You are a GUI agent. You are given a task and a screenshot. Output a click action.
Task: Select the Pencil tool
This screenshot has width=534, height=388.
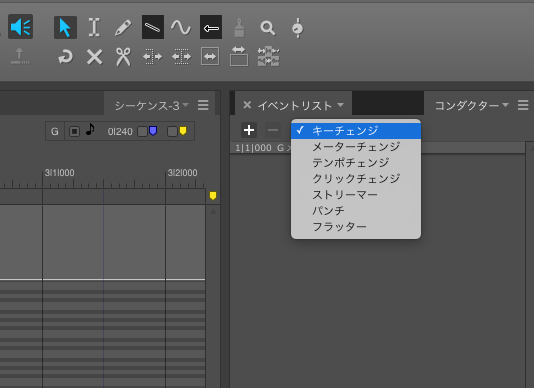(123, 28)
